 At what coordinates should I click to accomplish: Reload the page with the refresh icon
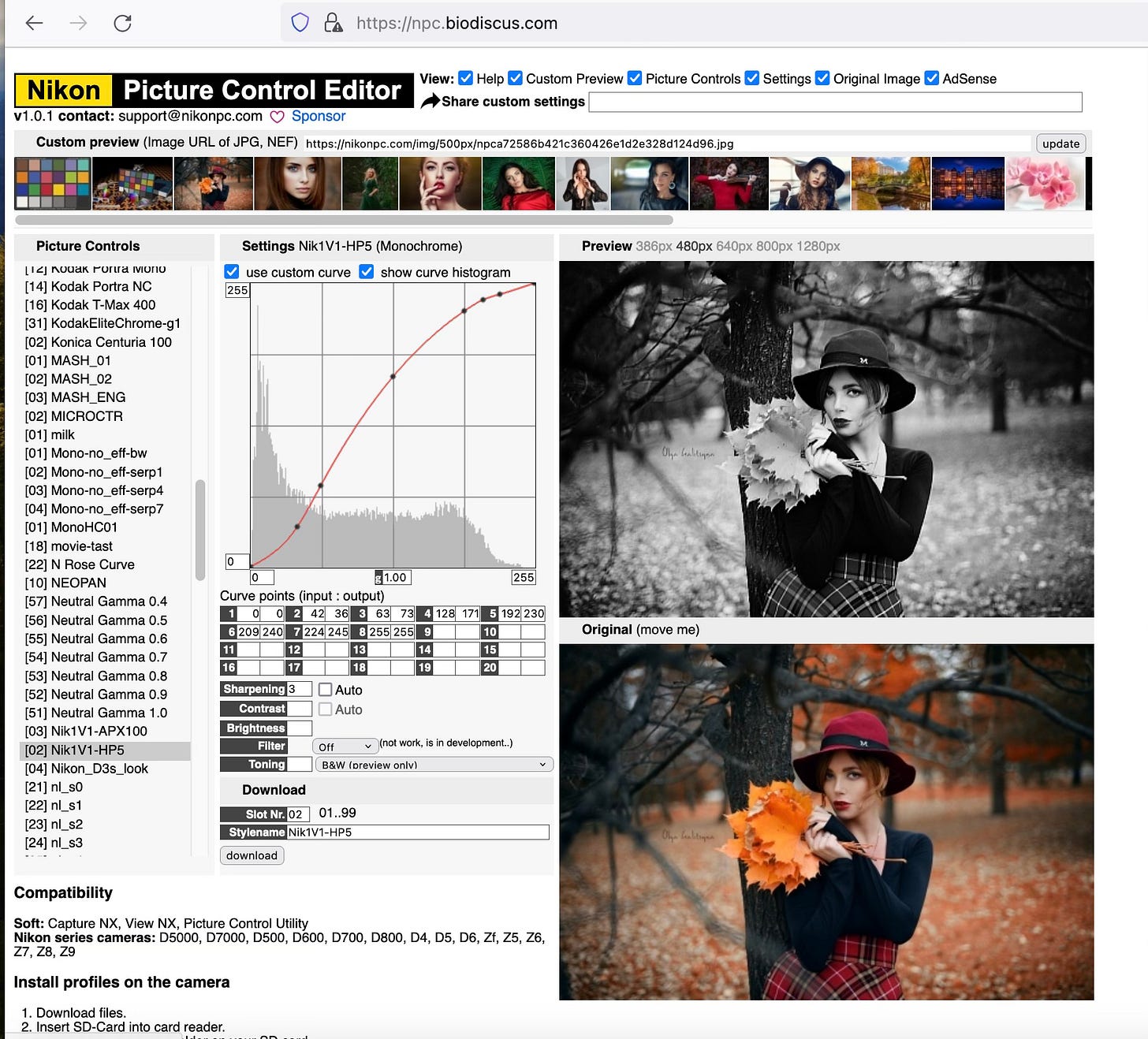(x=122, y=23)
